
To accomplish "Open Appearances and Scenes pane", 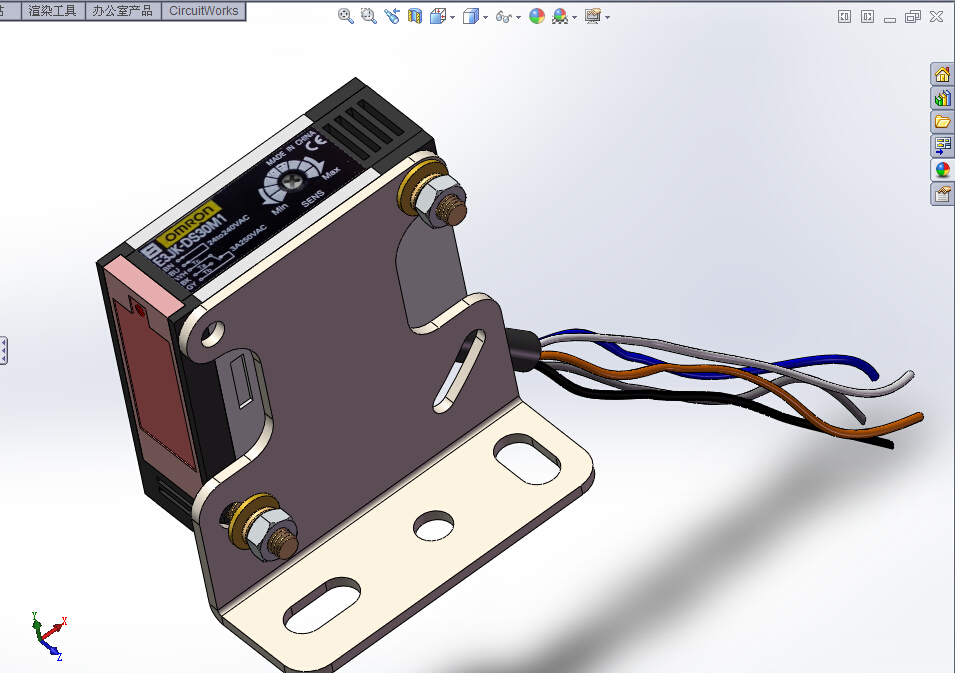I will tap(942, 170).
